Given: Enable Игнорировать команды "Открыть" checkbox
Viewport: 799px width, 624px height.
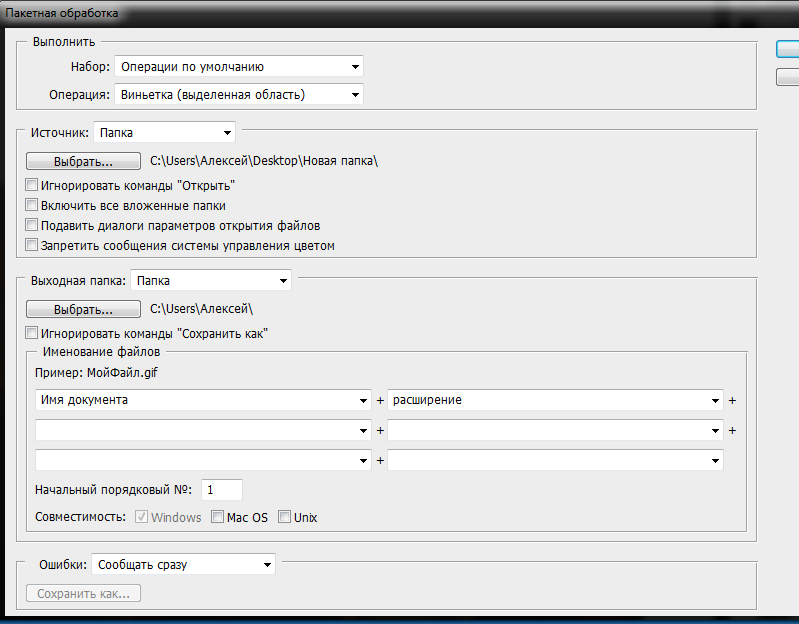Looking at the screenshot, I should [32, 186].
